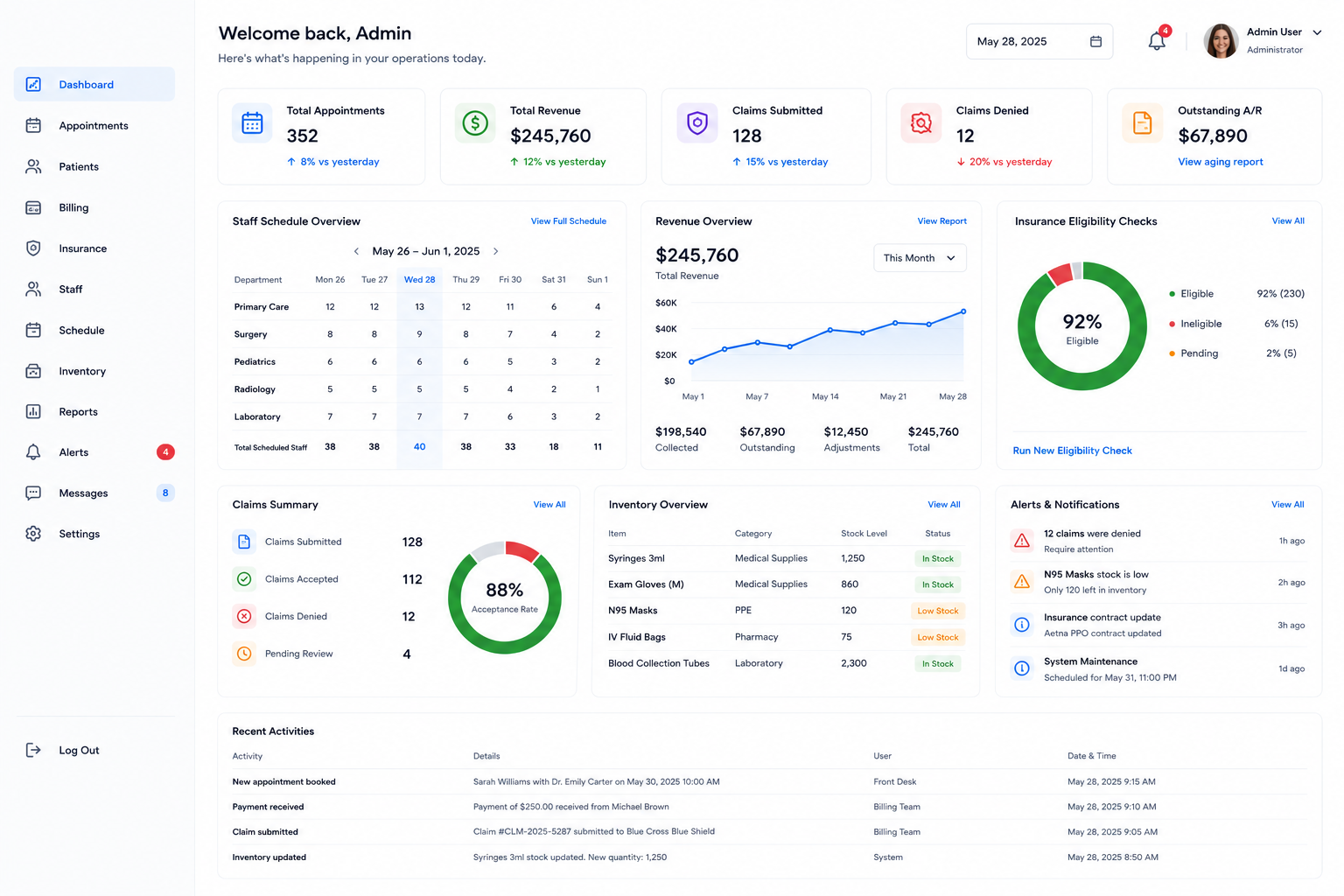Viewport: 1344px width, 896px height.
Task: Click View All in Alerts & Notifications
Action: (x=1288, y=505)
